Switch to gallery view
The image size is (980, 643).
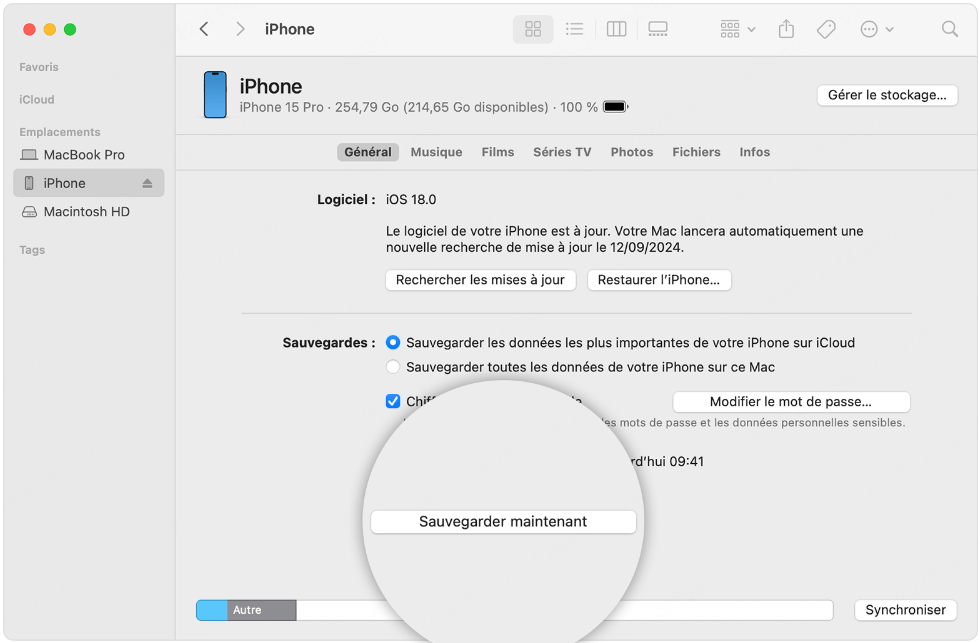coord(658,29)
